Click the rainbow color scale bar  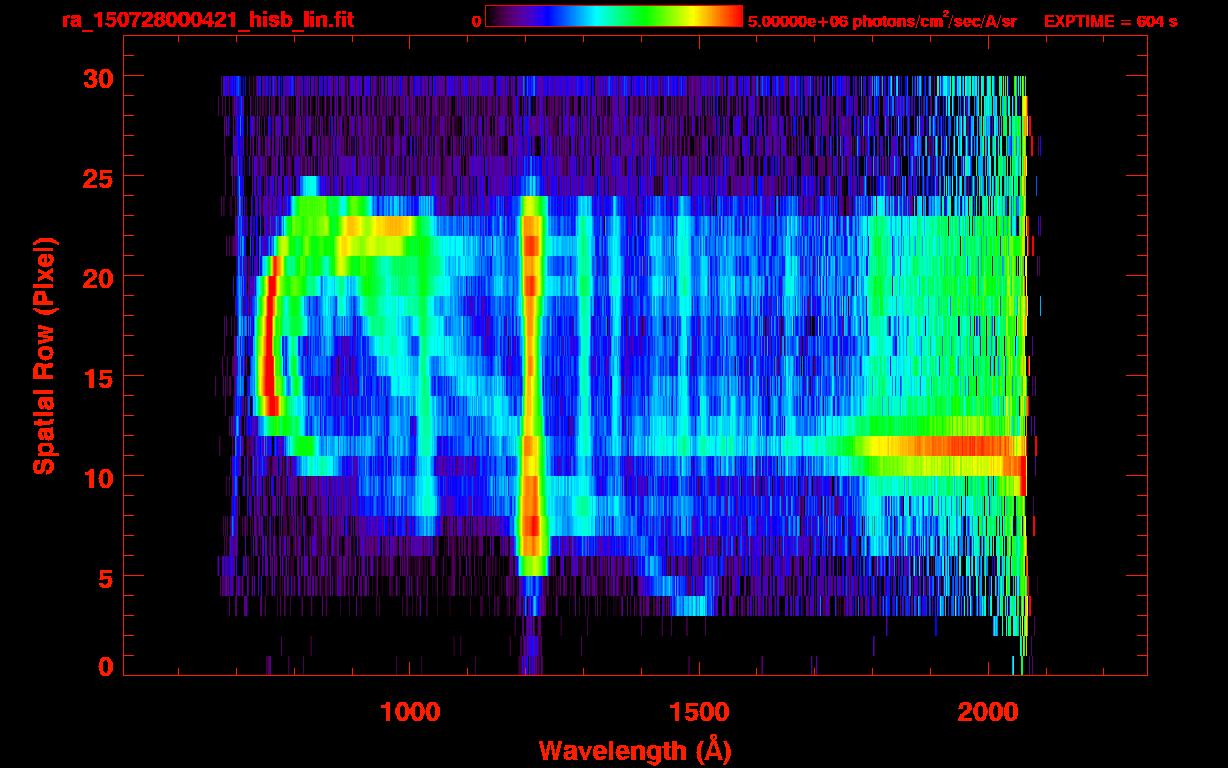[x=614, y=16]
